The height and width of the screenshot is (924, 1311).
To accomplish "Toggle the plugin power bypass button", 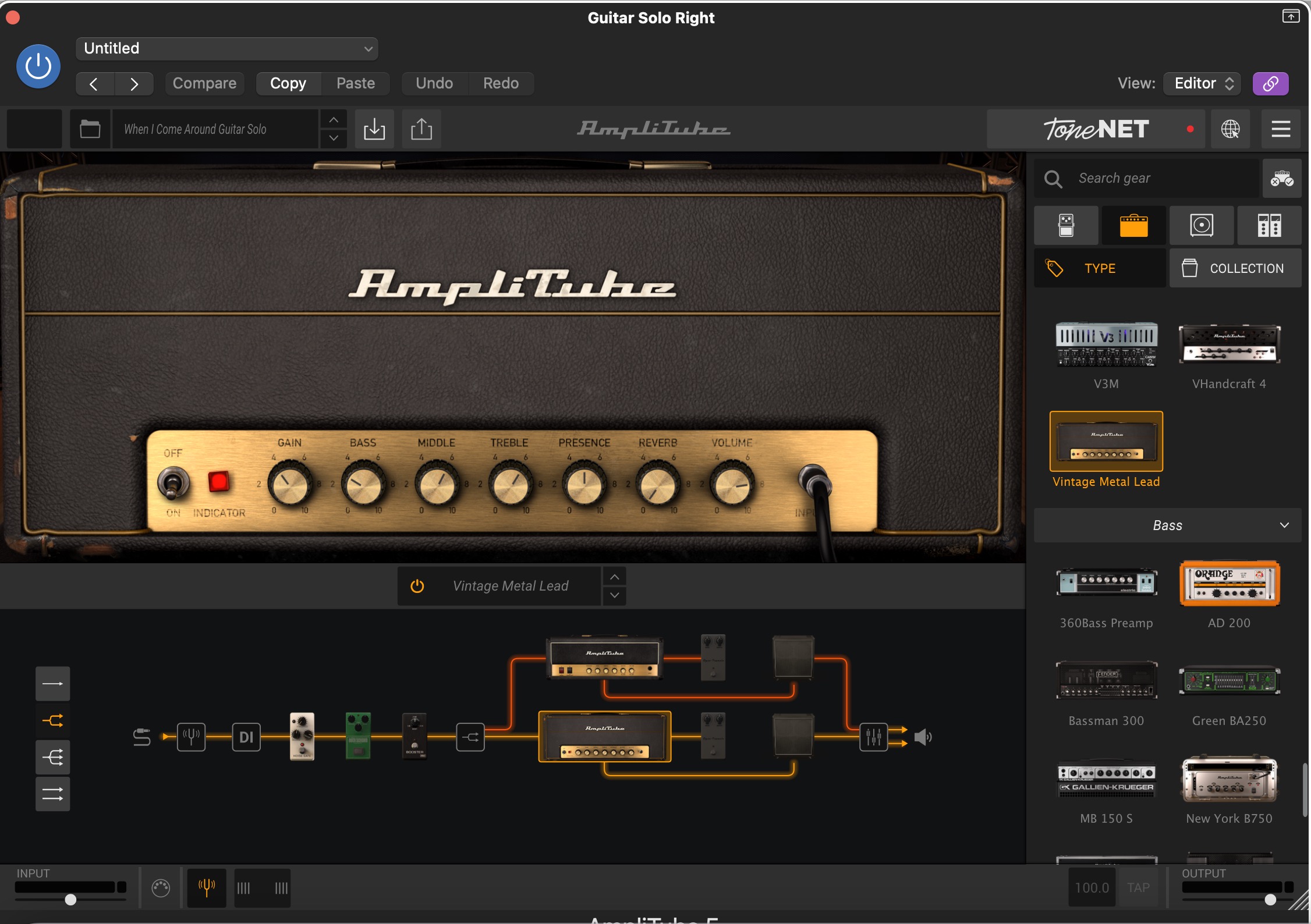I will click(38, 66).
